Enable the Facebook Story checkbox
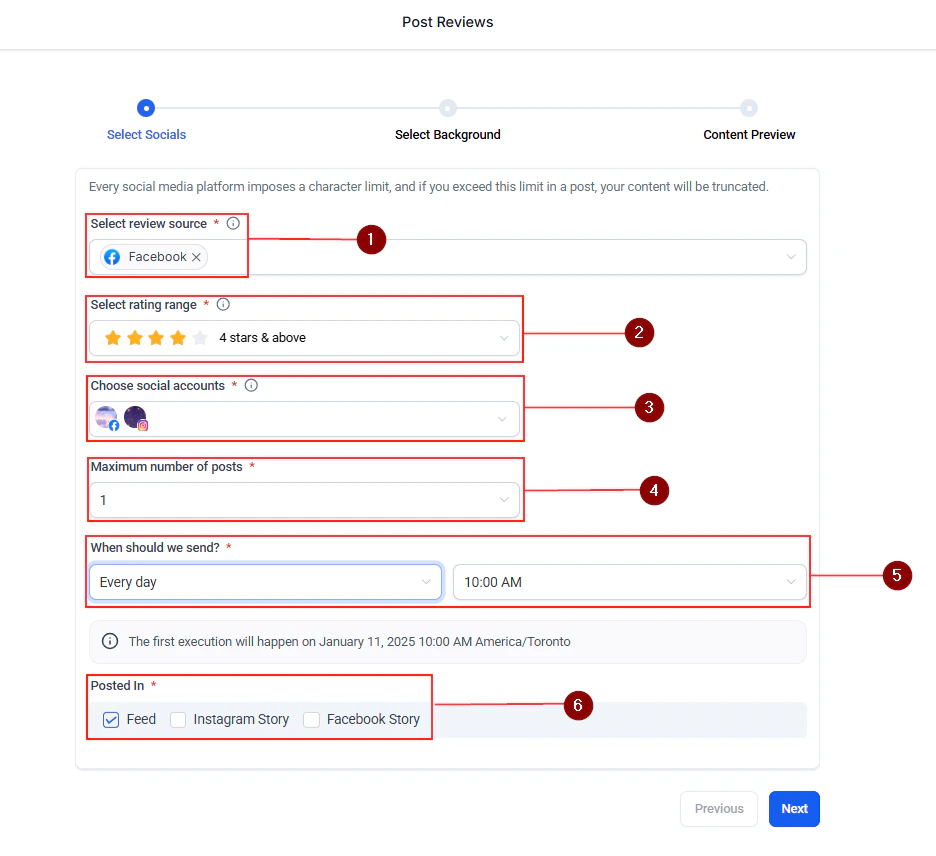The width and height of the screenshot is (936, 856). coord(309,719)
